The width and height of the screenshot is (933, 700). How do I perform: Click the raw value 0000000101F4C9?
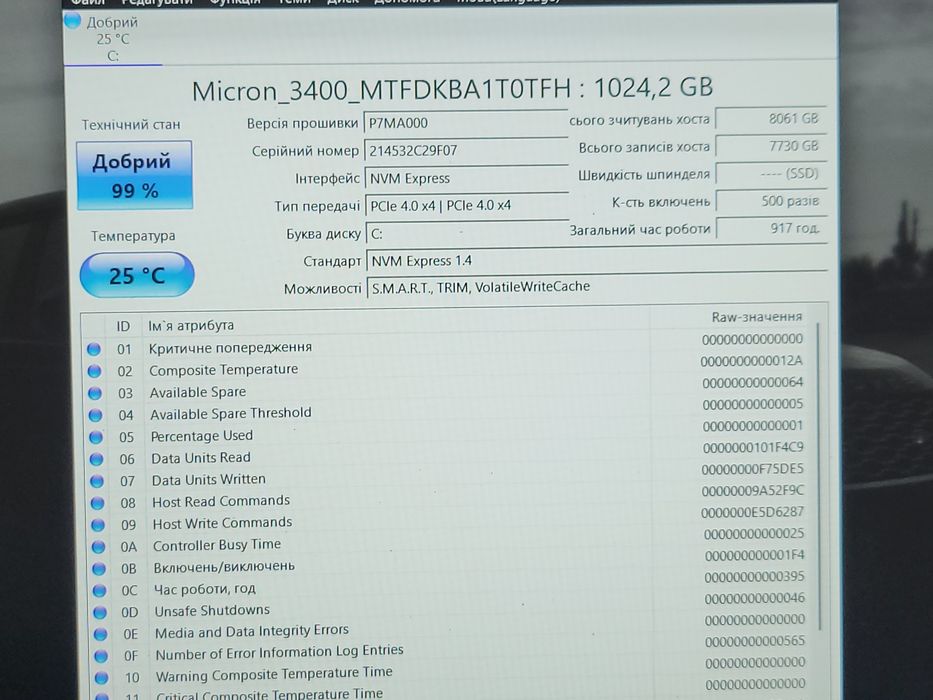point(753,448)
